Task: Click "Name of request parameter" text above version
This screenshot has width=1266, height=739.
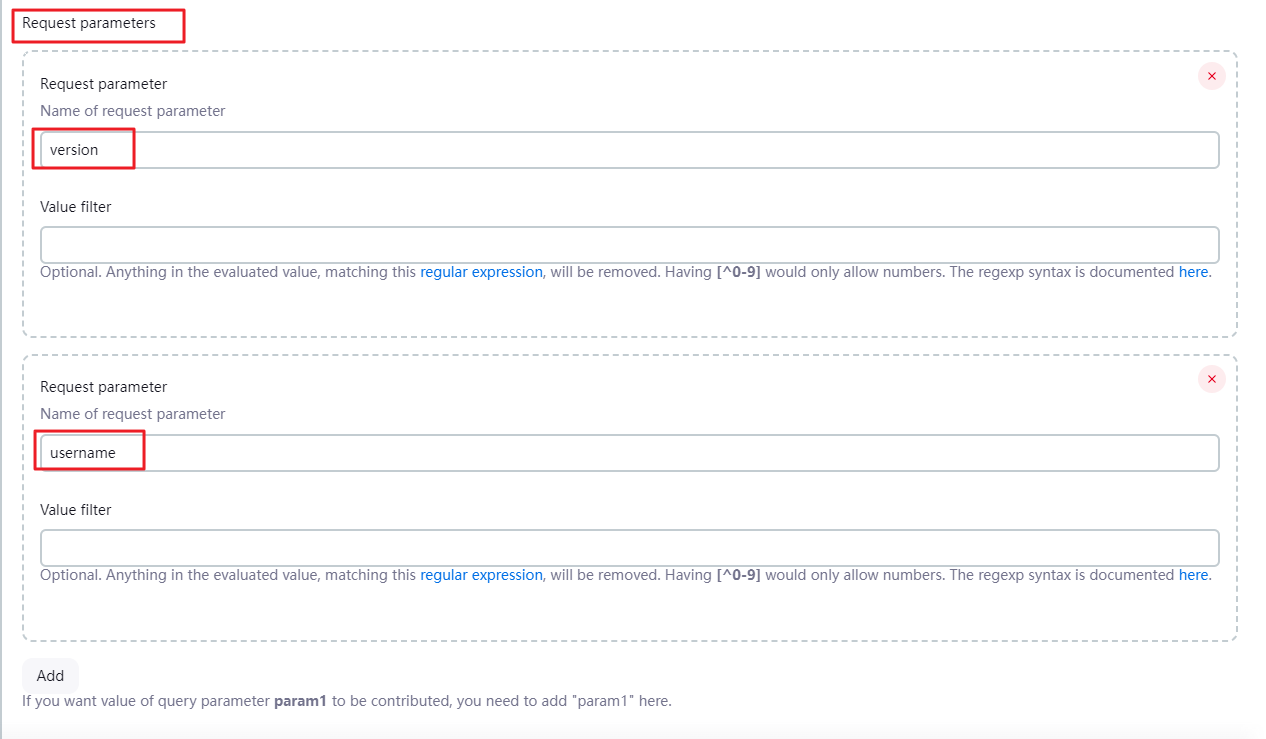Action: pyautogui.click(x=132, y=111)
